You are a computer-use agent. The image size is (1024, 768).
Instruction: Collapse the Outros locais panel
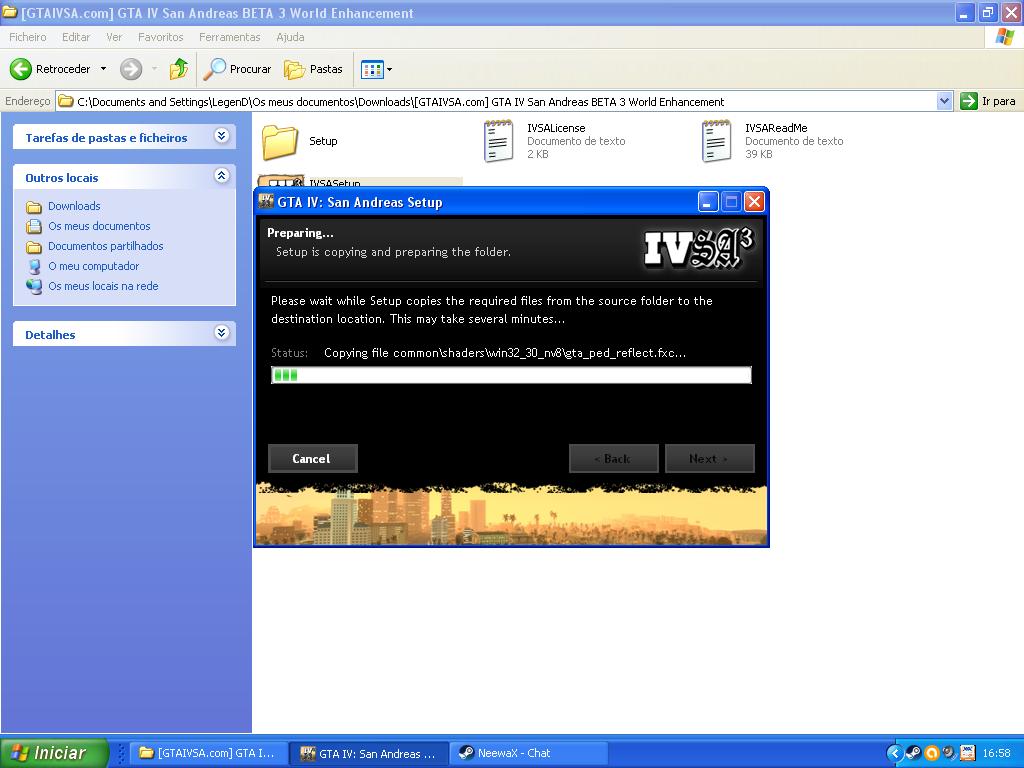pyautogui.click(x=221, y=176)
